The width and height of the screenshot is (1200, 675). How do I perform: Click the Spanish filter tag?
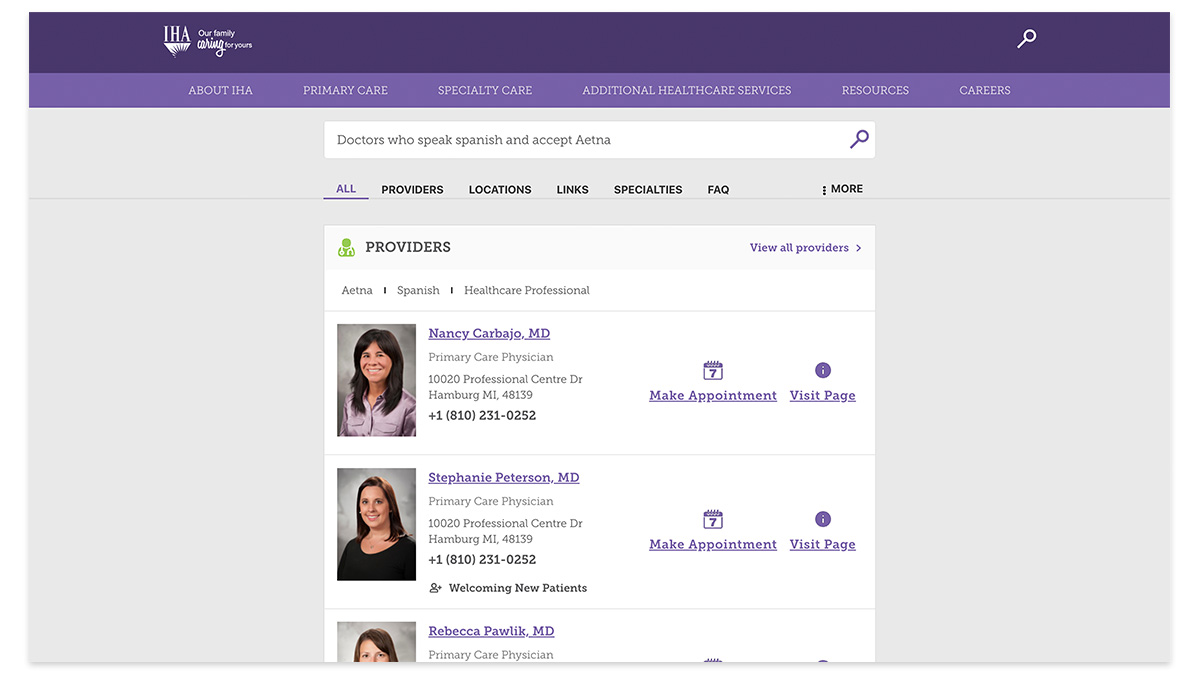[418, 291]
